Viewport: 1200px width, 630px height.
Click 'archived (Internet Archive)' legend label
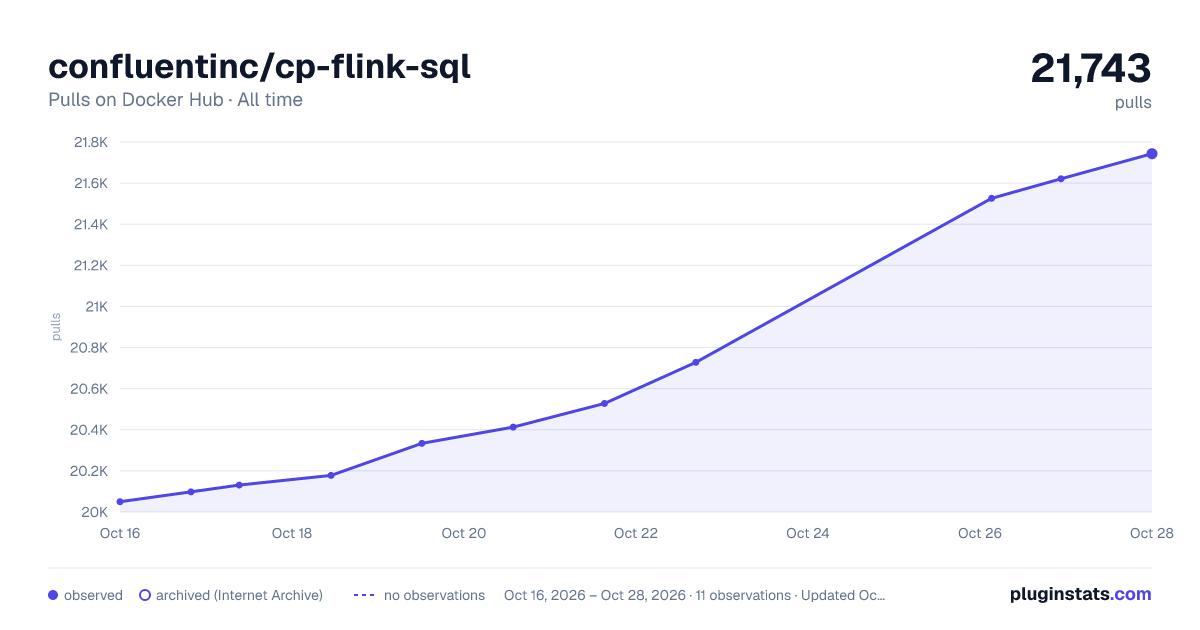(239, 595)
